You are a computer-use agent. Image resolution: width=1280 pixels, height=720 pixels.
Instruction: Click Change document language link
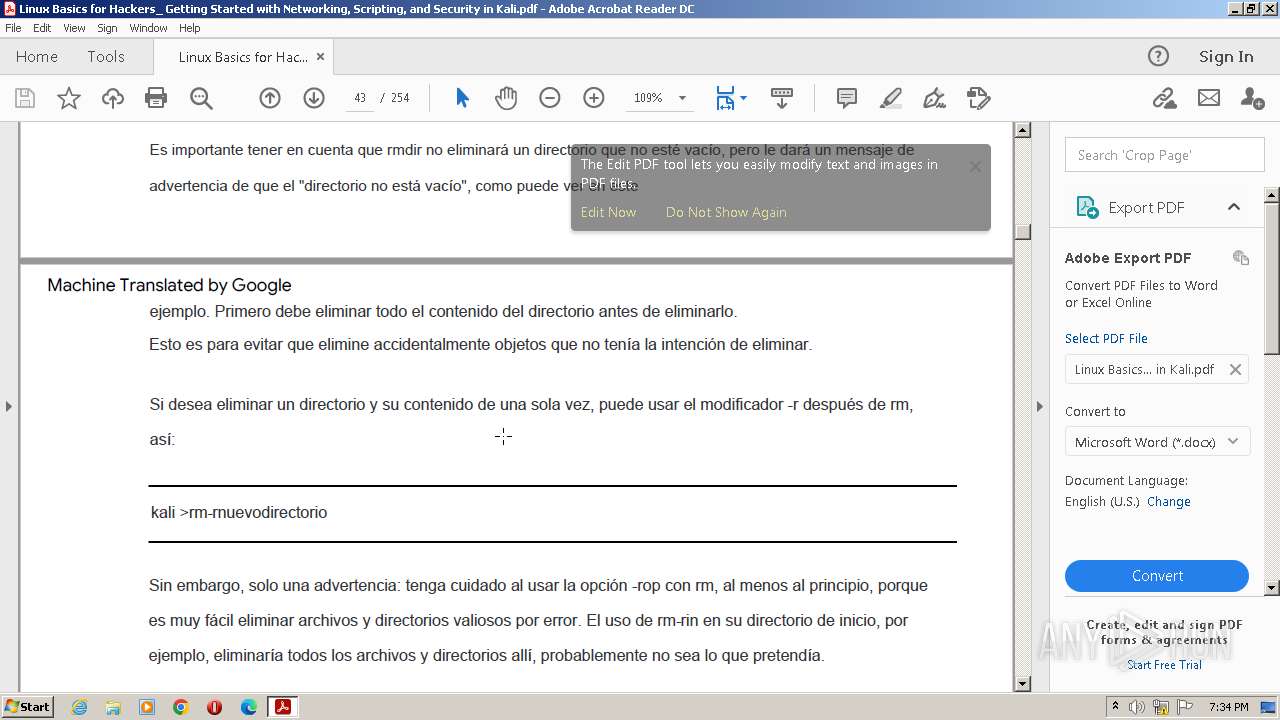1168,502
